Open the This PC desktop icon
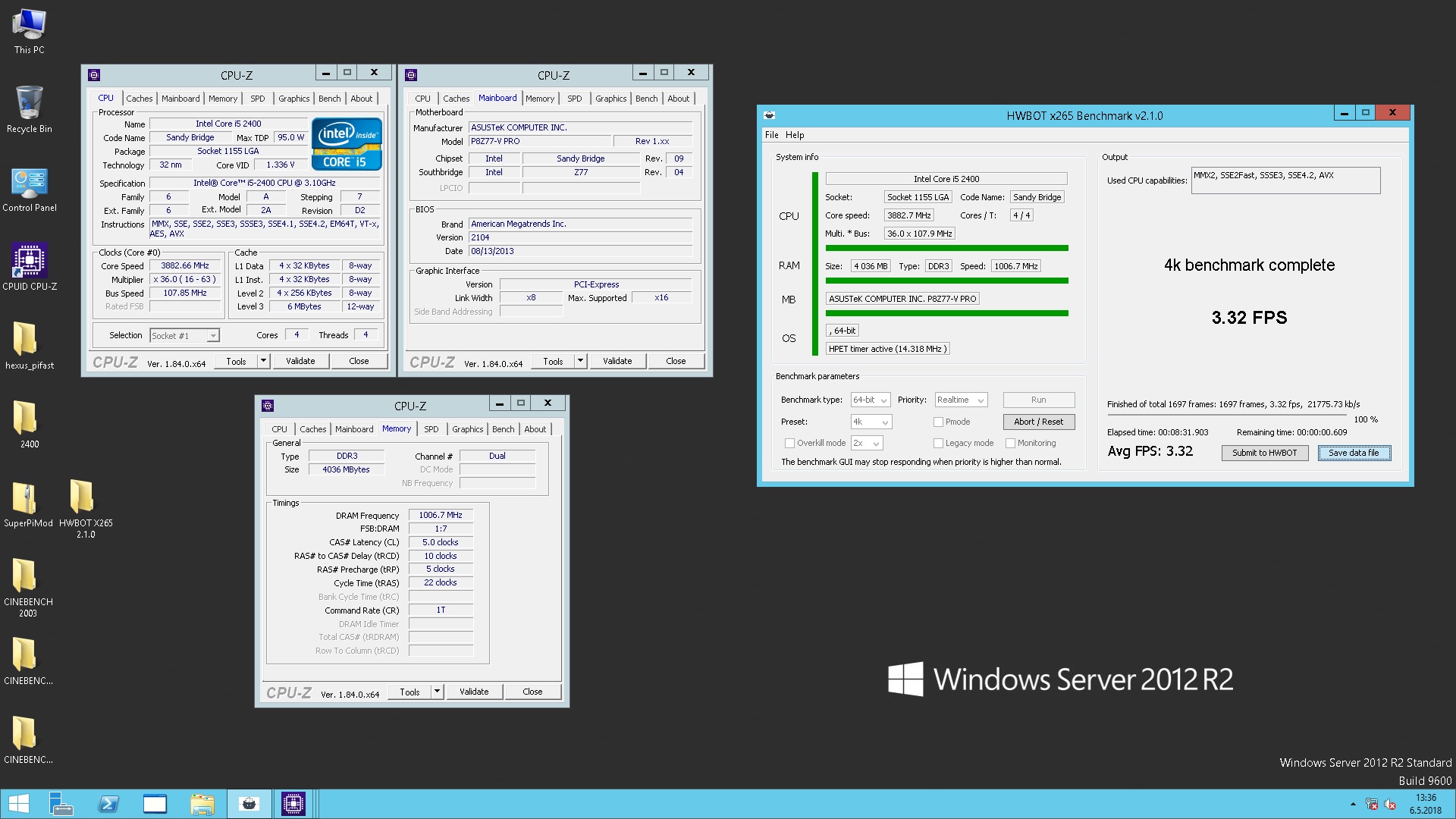This screenshot has width=1456, height=819. [x=29, y=31]
